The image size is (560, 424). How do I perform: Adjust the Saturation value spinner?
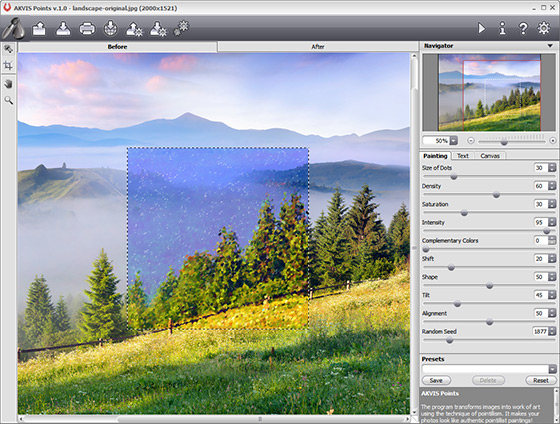pos(552,204)
